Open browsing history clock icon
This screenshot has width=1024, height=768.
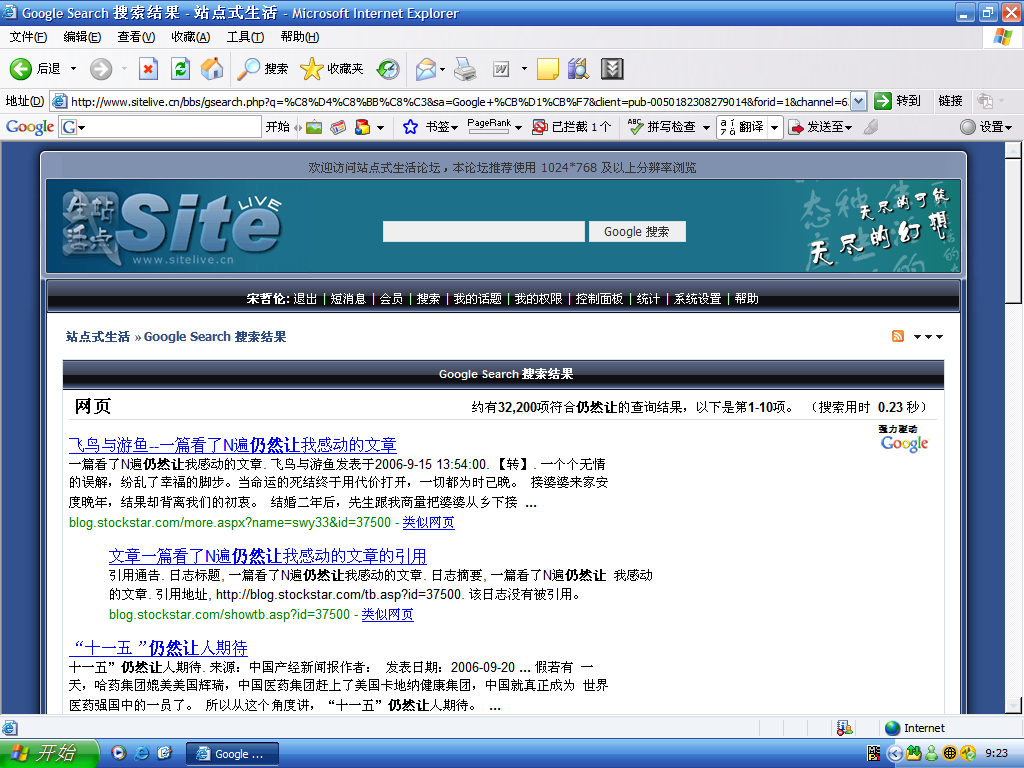pos(388,69)
